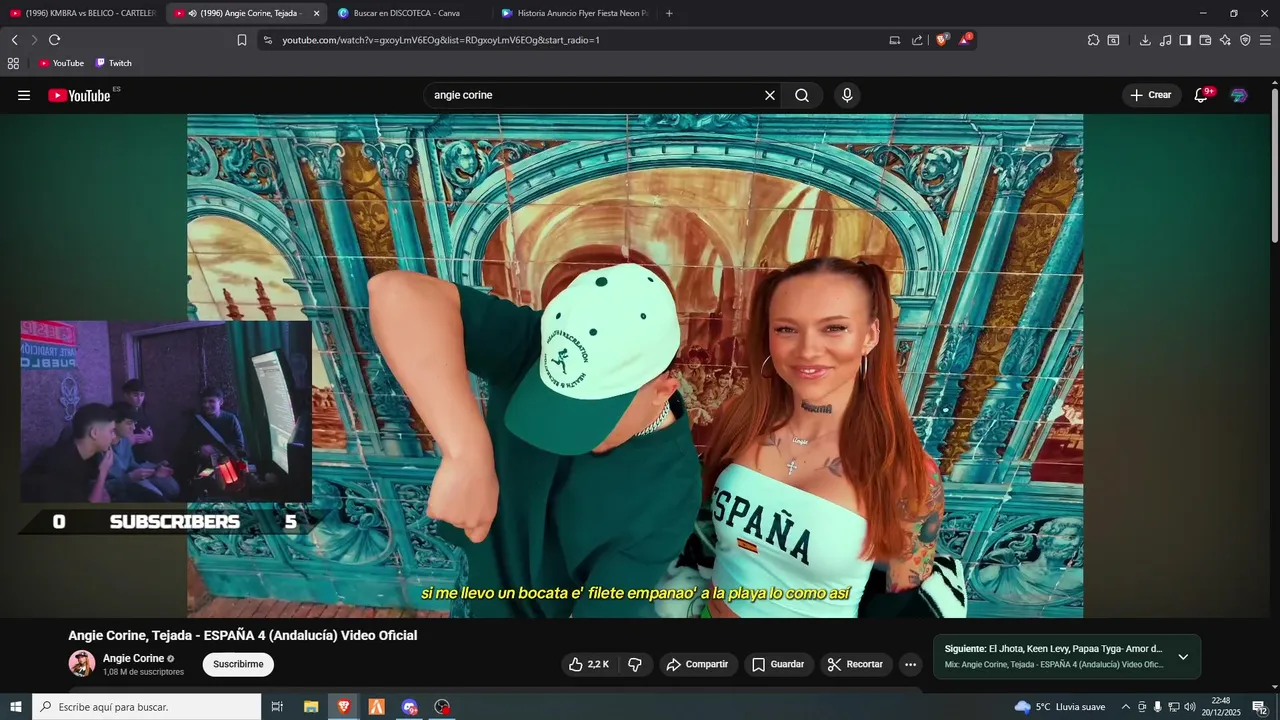The image size is (1280, 720).
Task: Open YouTube bookmark in bookmarks bar
Action: pyautogui.click(x=61, y=63)
